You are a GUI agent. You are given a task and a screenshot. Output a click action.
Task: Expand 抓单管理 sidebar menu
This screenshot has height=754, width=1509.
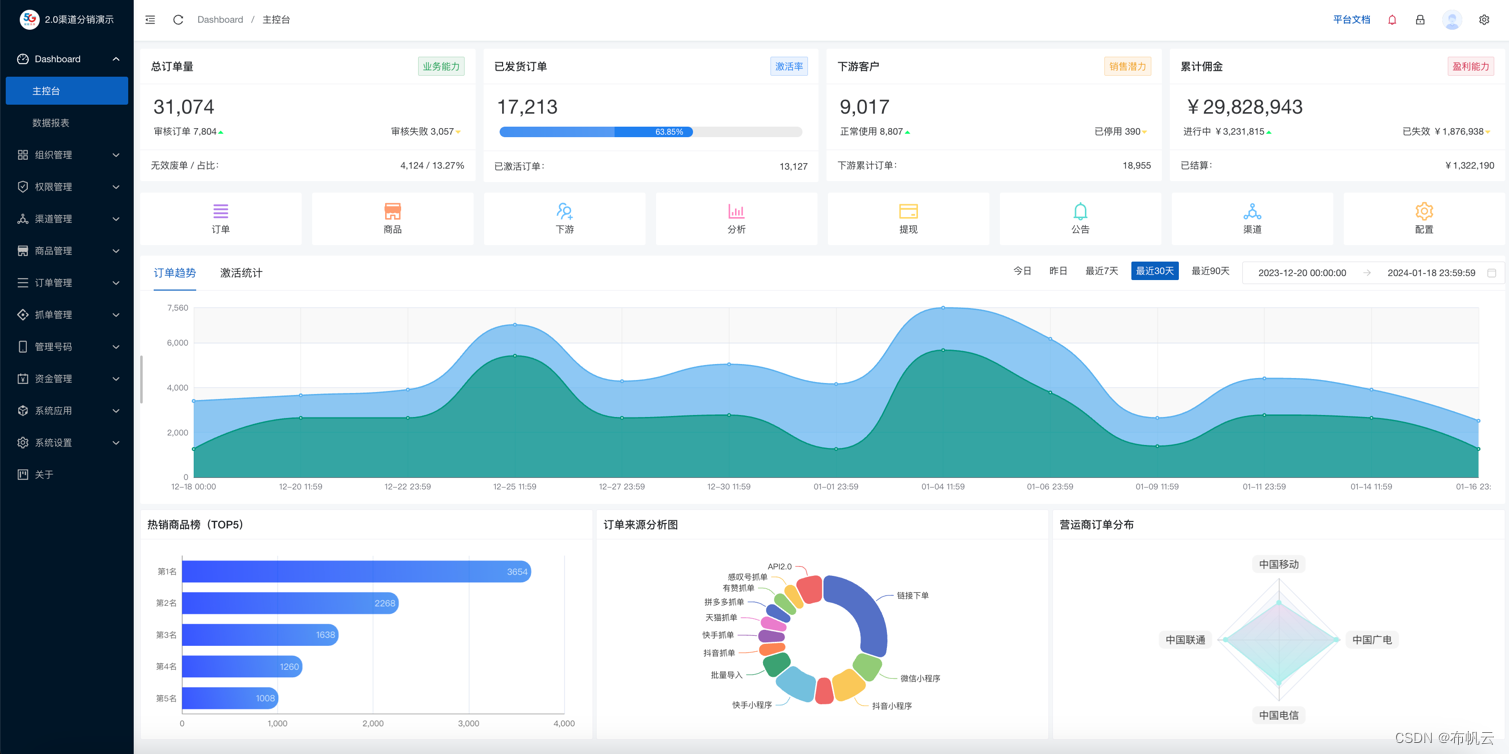coord(67,315)
